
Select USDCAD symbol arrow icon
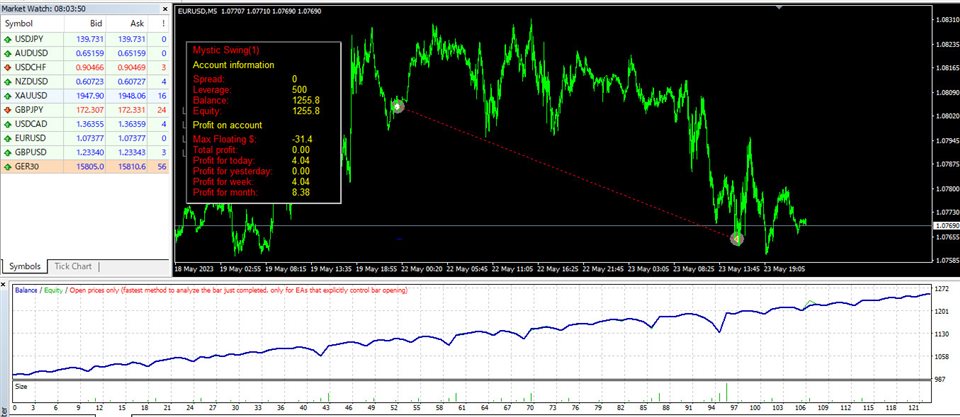[7, 124]
